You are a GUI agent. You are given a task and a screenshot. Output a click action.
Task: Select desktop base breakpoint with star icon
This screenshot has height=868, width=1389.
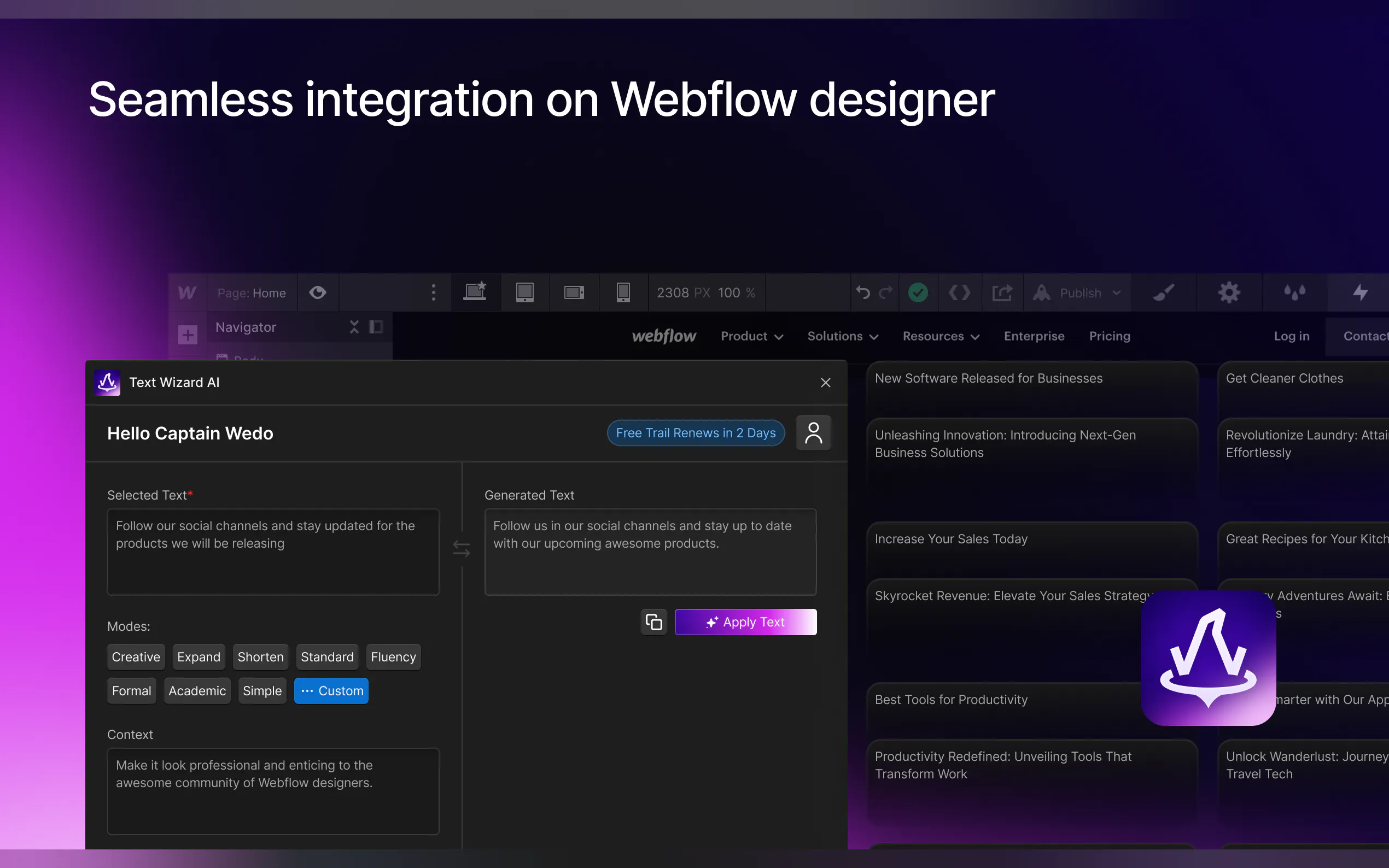tap(475, 292)
